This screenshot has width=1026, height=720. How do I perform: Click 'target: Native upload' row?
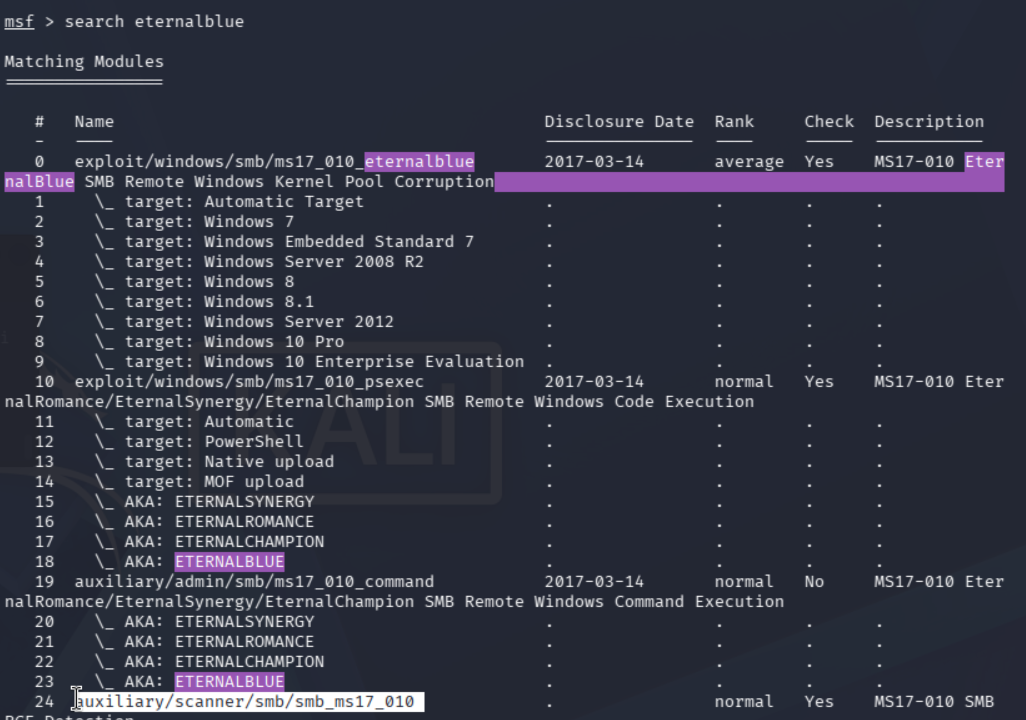(x=229, y=461)
